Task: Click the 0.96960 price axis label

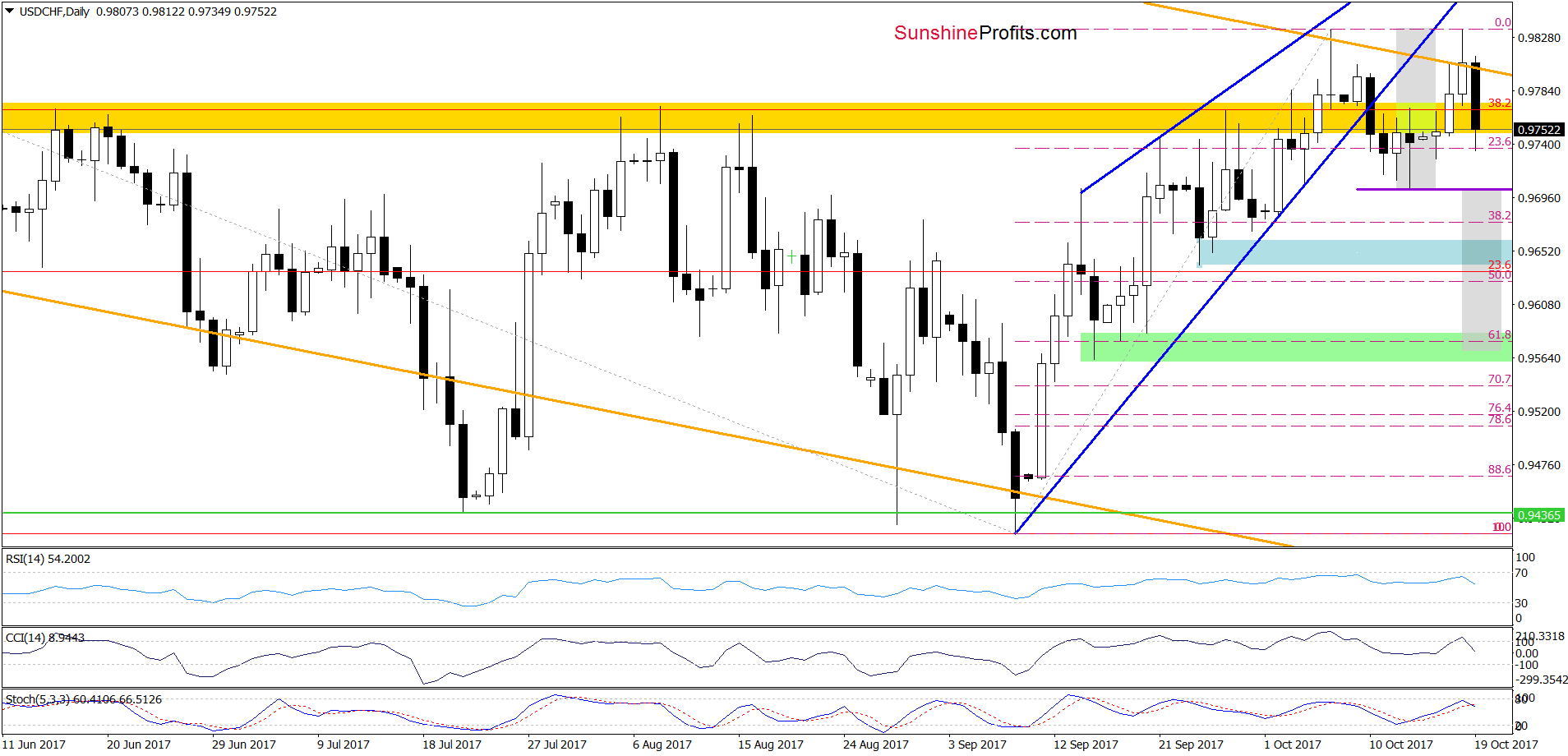Action: (x=1538, y=198)
